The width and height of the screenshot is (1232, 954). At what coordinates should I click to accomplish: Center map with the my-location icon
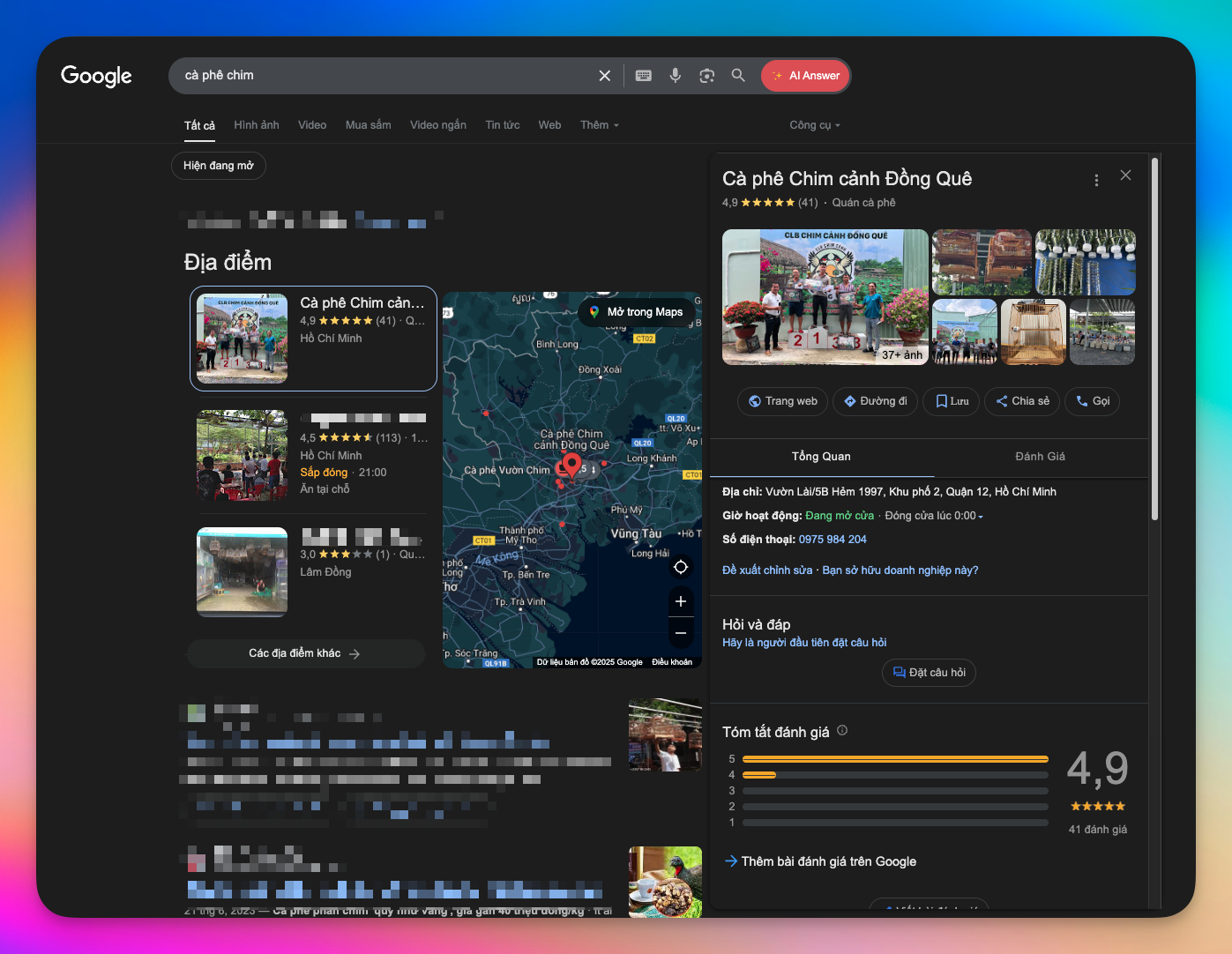coord(681,567)
